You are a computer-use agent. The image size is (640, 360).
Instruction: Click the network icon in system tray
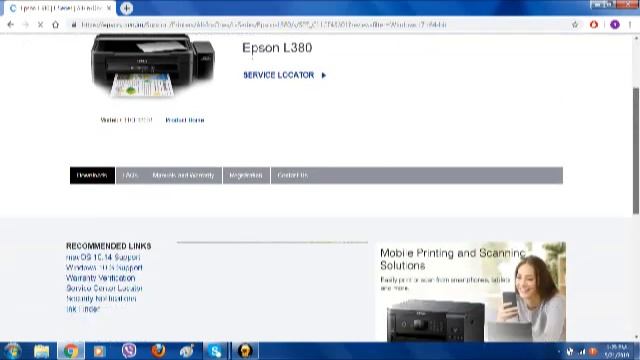pyautogui.click(x=582, y=351)
